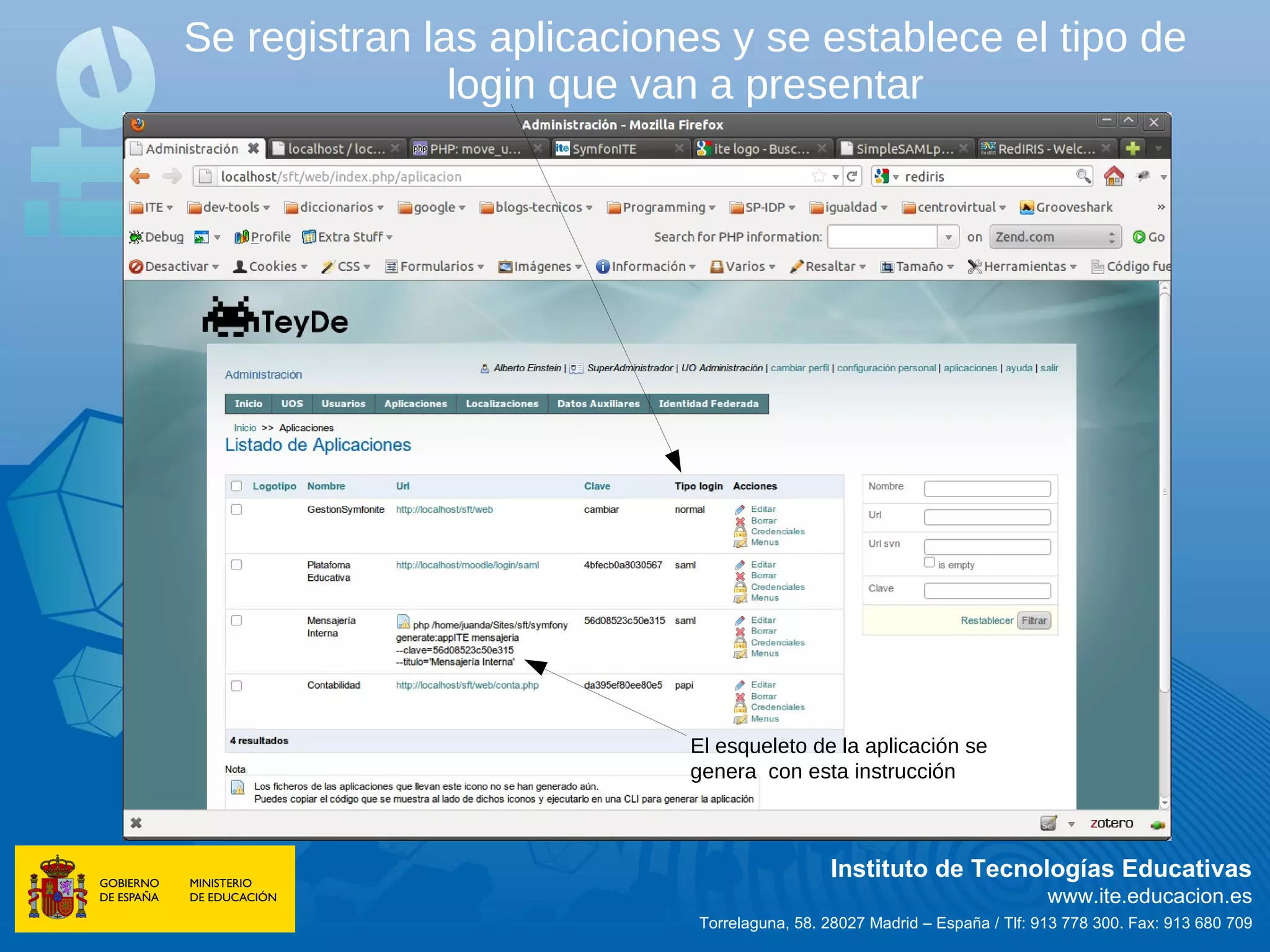Click the salir logout link

pos(1049,368)
